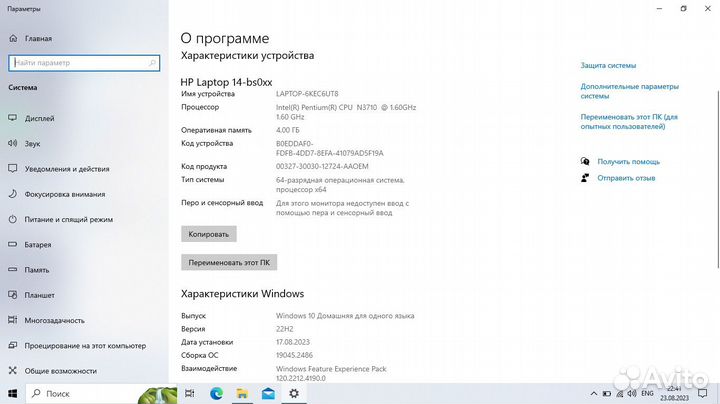
Task: Click the version value 22H2
Action: [x=285, y=329]
